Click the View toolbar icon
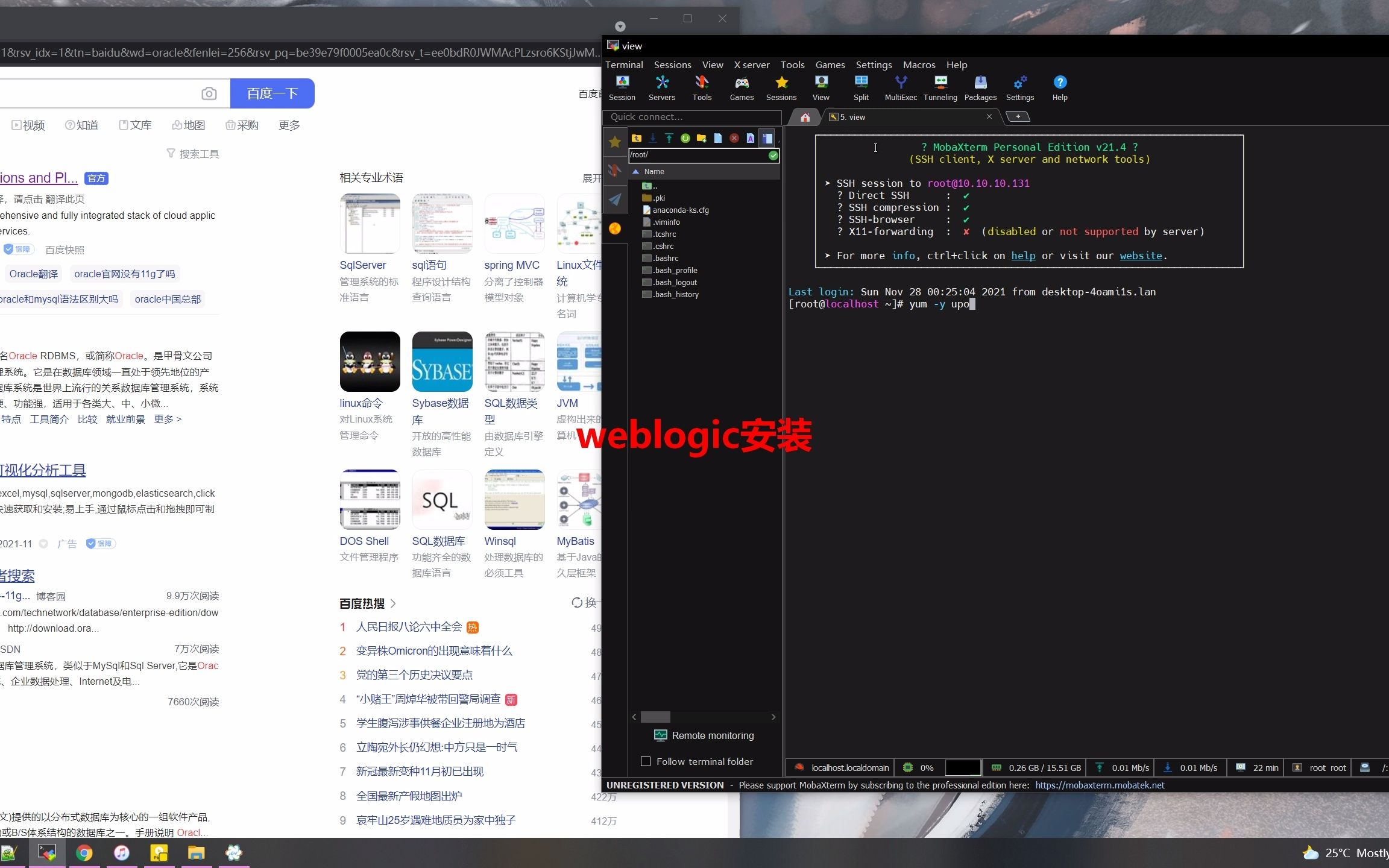Image resolution: width=1389 pixels, height=868 pixels. tap(821, 88)
